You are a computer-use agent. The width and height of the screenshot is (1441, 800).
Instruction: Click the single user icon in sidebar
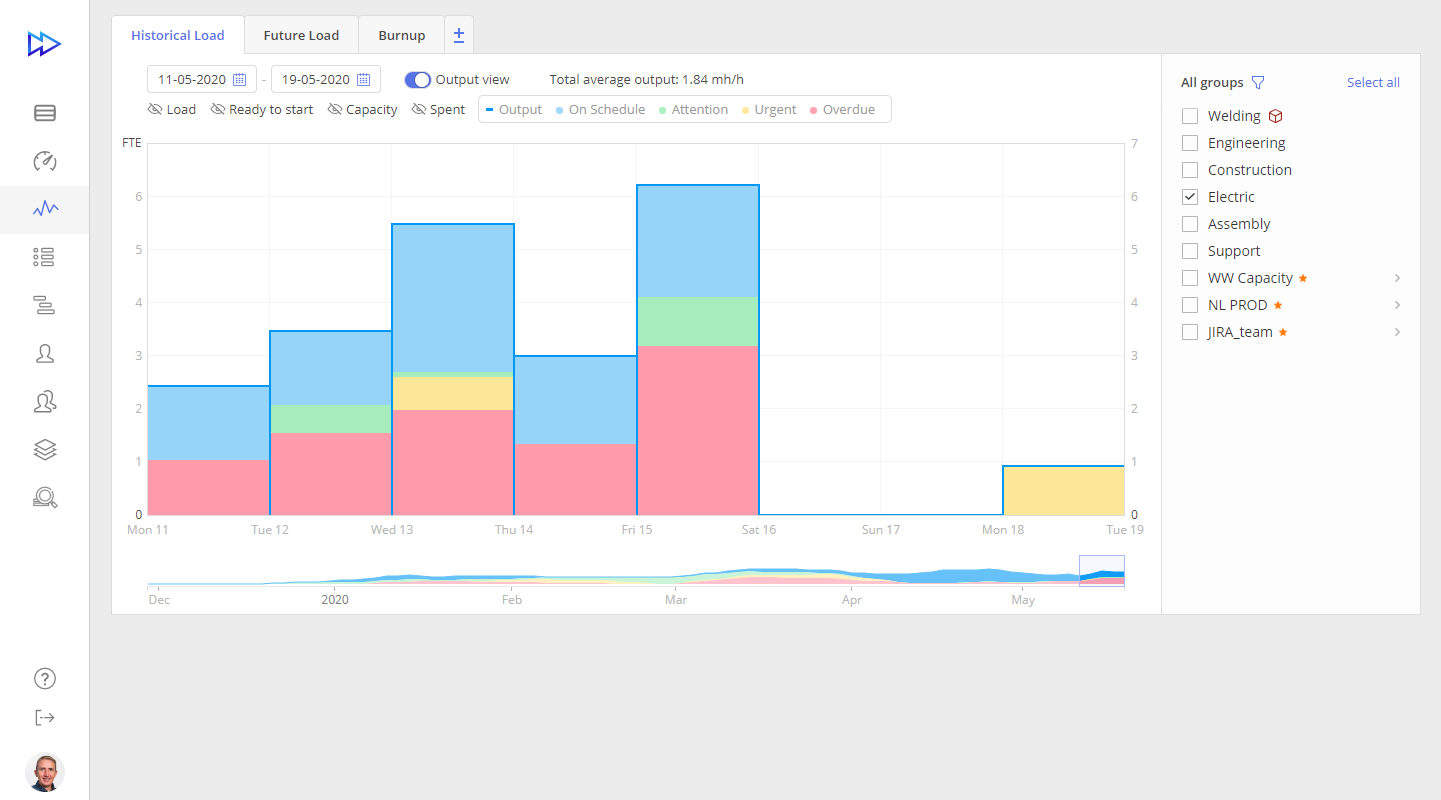pos(44,354)
